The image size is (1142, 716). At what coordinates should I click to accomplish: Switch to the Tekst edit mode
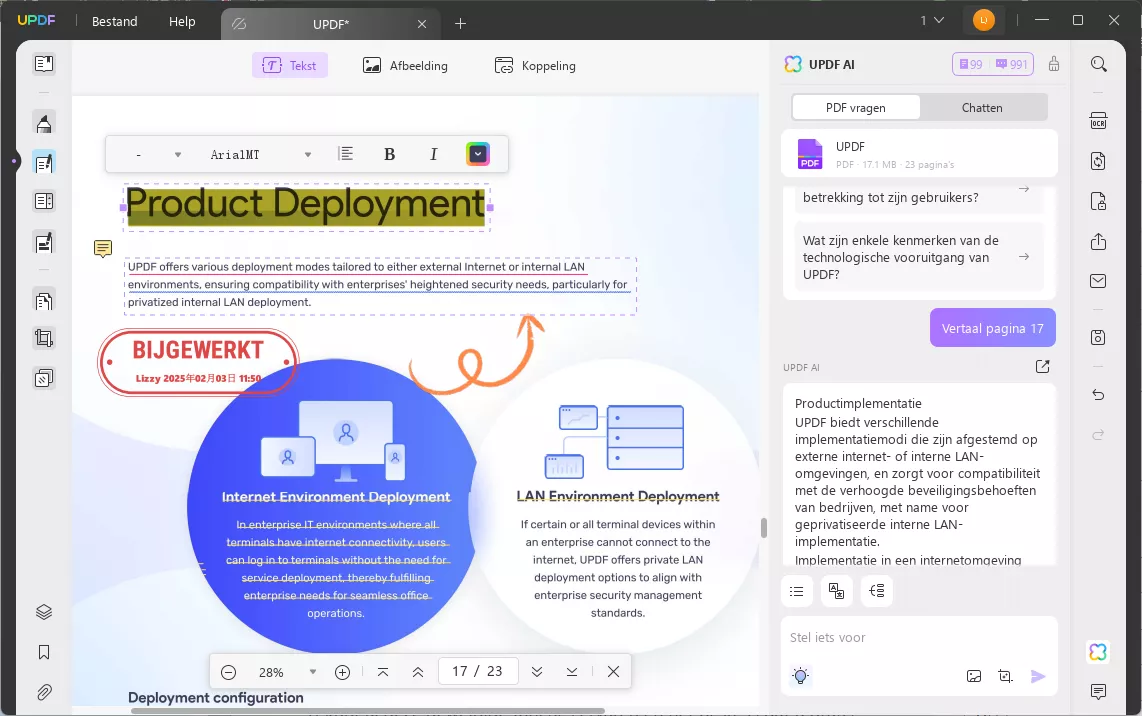tap(290, 66)
